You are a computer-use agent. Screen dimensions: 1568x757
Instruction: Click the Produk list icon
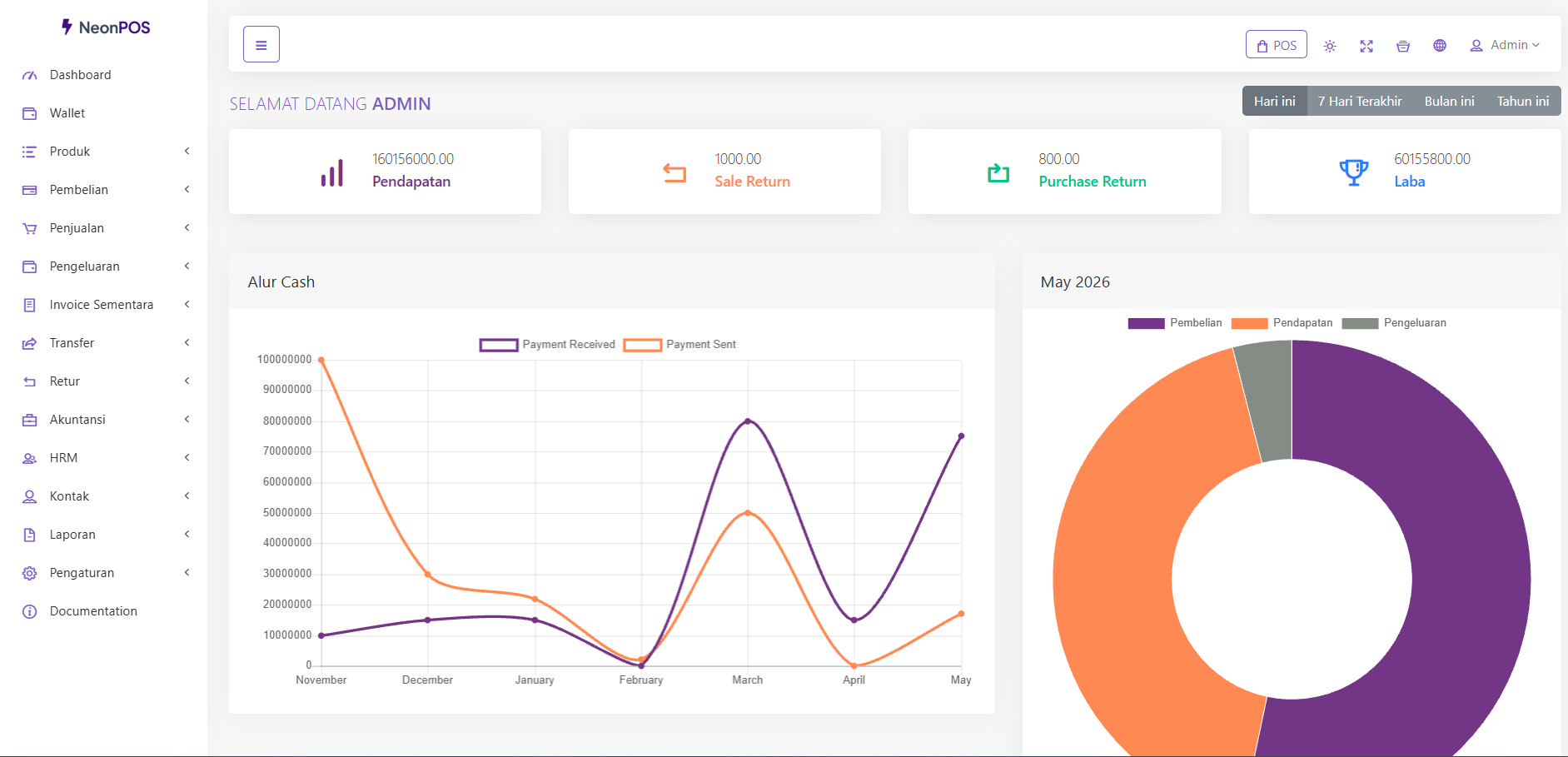[29, 152]
